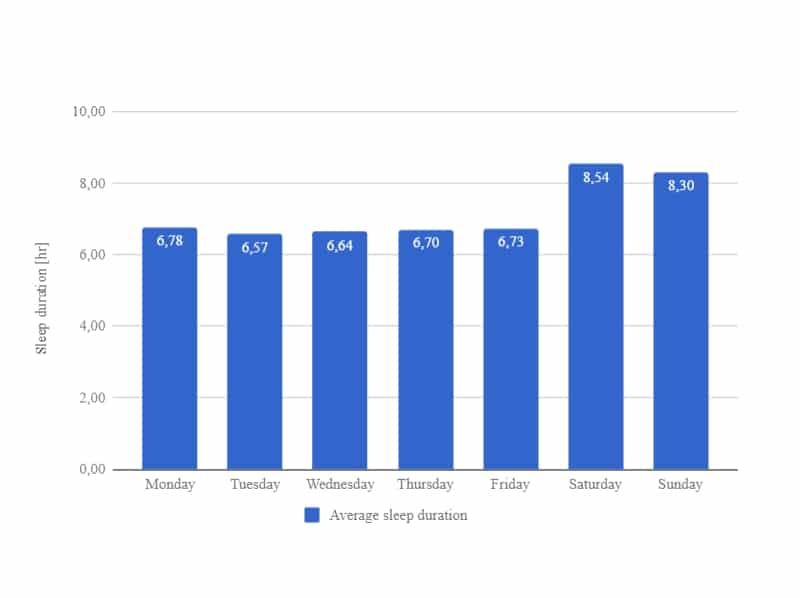Click the blue Average sleep duration legend swatch
Screen dimensions: 800x598
[312, 515]
